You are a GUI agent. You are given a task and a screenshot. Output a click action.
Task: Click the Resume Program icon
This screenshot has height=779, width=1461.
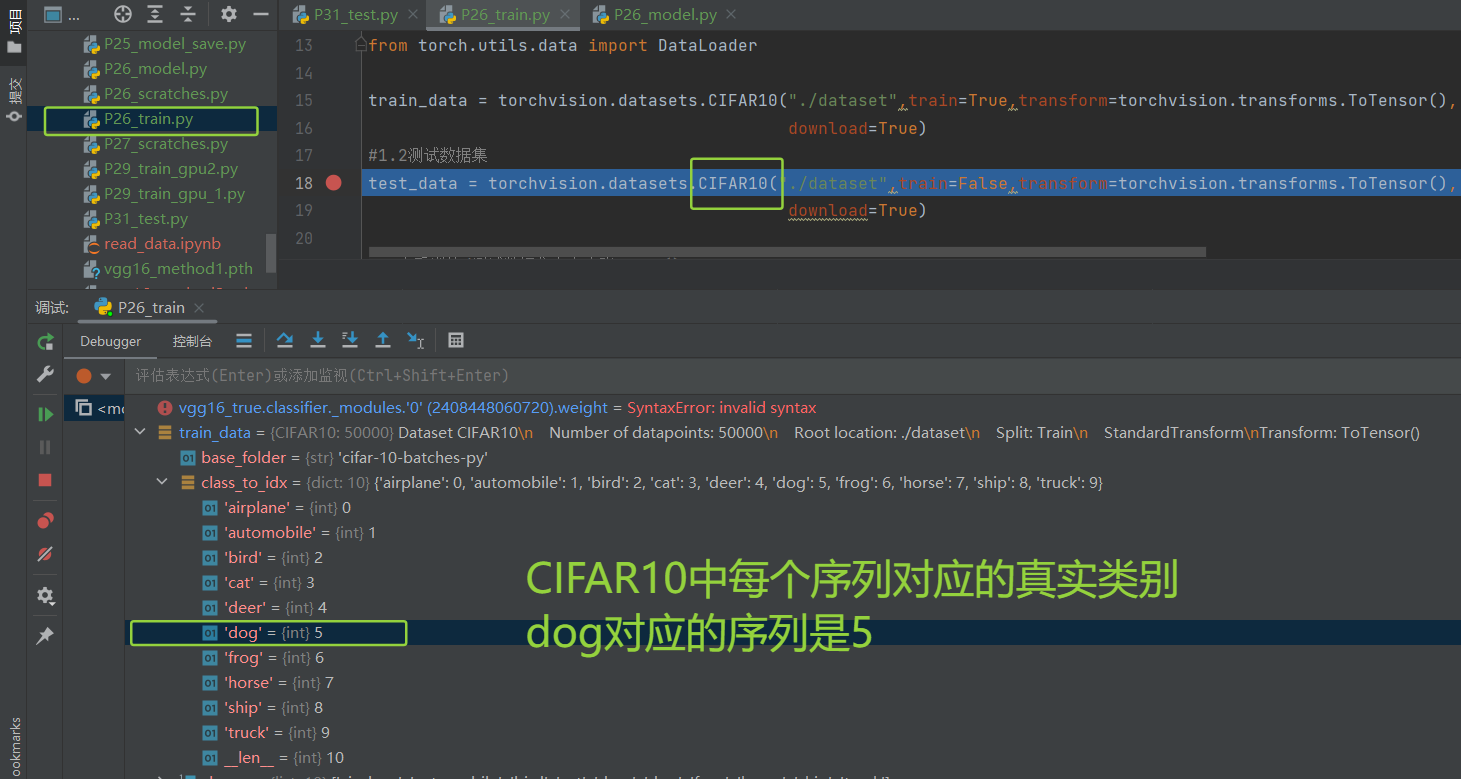pyautogui.click(x=45, y=413)
